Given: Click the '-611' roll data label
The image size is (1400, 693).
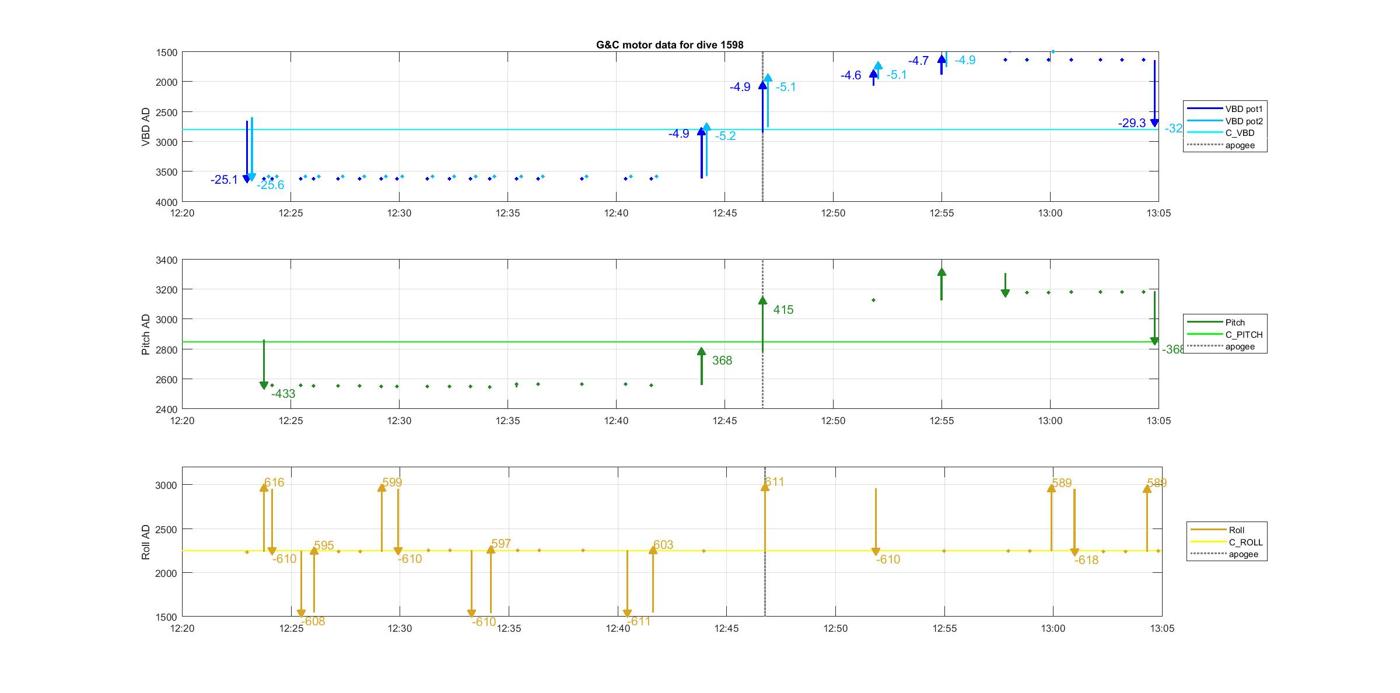Looking at the screenshot, I should [638, 622].
